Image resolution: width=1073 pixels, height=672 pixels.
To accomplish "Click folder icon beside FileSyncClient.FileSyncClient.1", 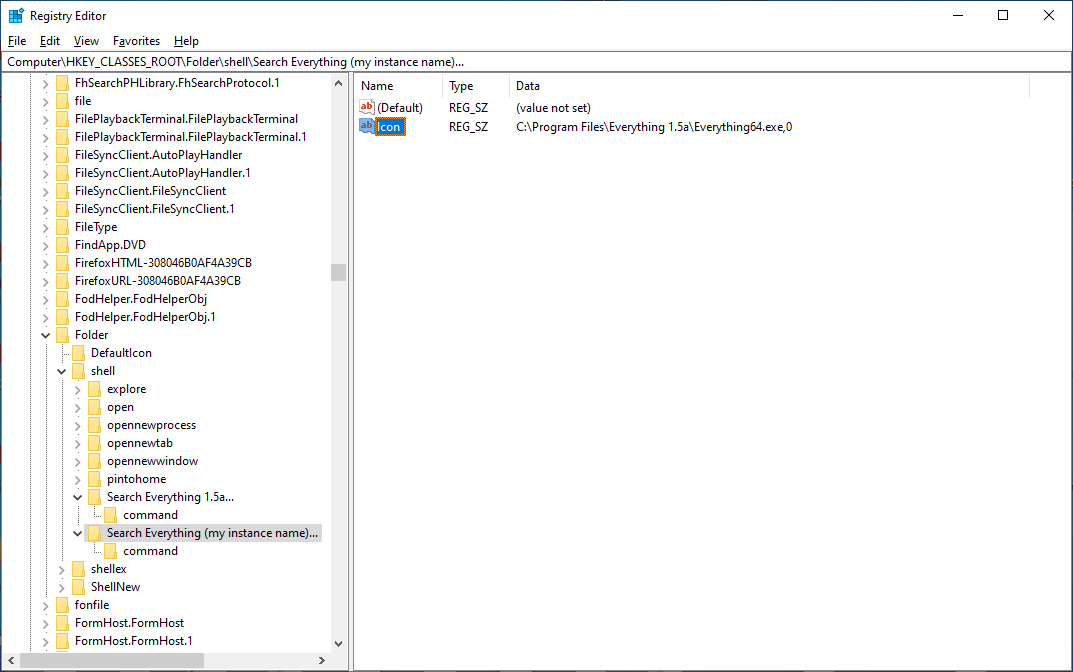I will click(62, 209).
